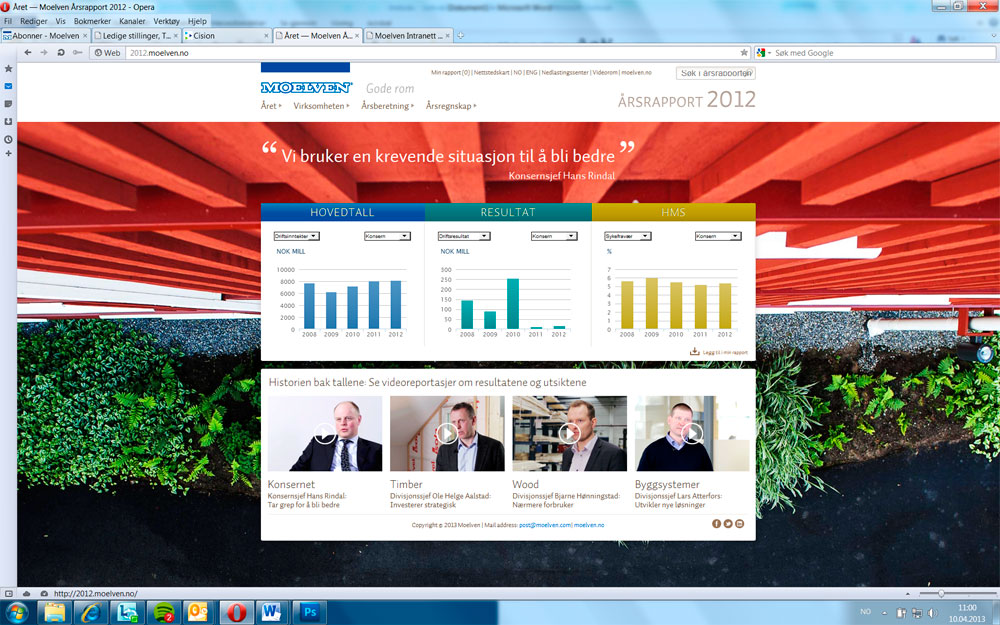Open the Mail panel in the sidebar
The image size is (1000, 625).
(9, 86)
